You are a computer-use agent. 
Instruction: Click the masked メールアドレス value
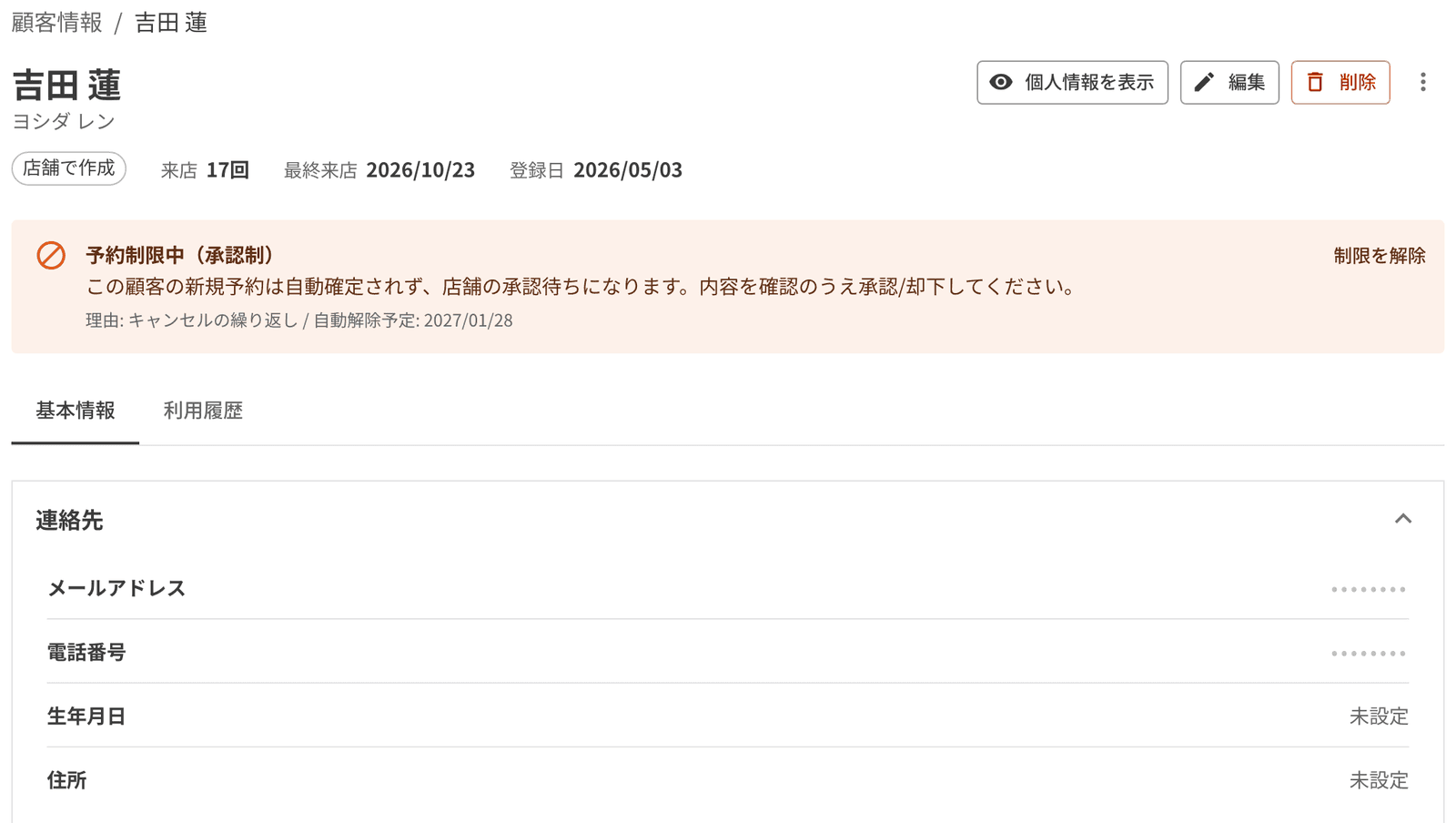pos(1369,589)
